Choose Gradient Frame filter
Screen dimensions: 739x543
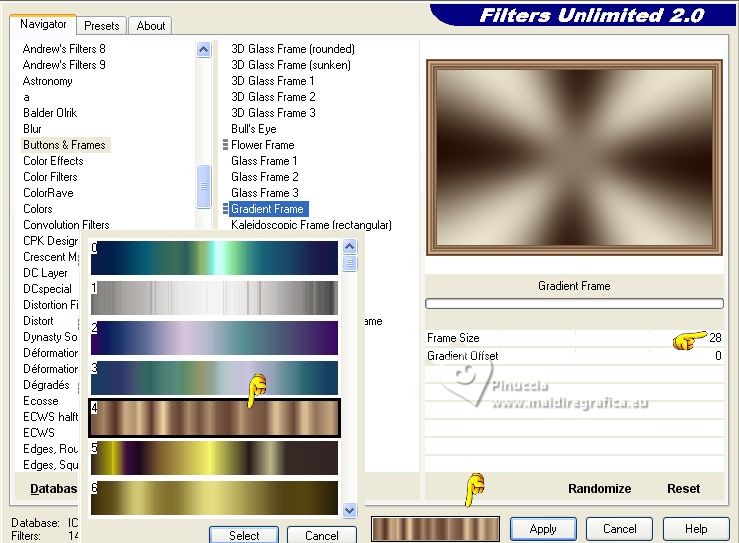[267, 209]
